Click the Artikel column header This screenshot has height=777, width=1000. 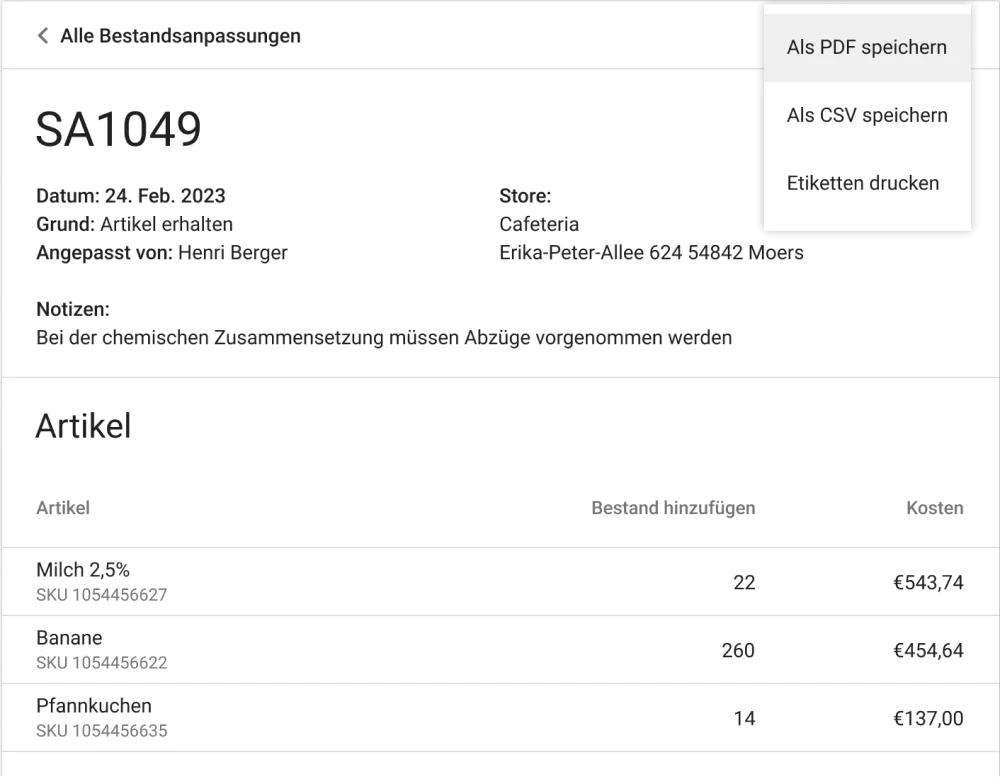point(63,508)
